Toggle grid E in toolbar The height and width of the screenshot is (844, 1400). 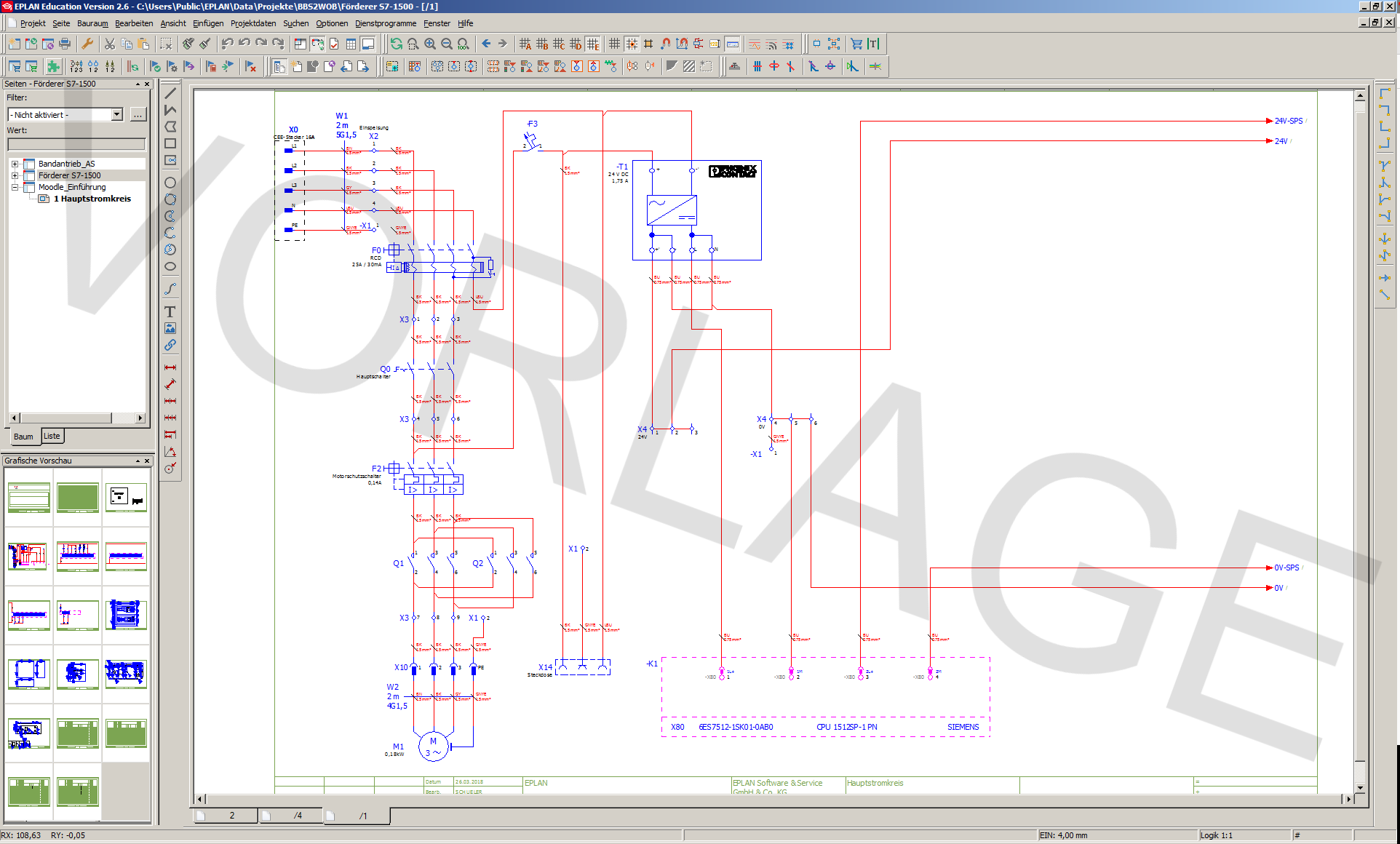click(593, 44)
